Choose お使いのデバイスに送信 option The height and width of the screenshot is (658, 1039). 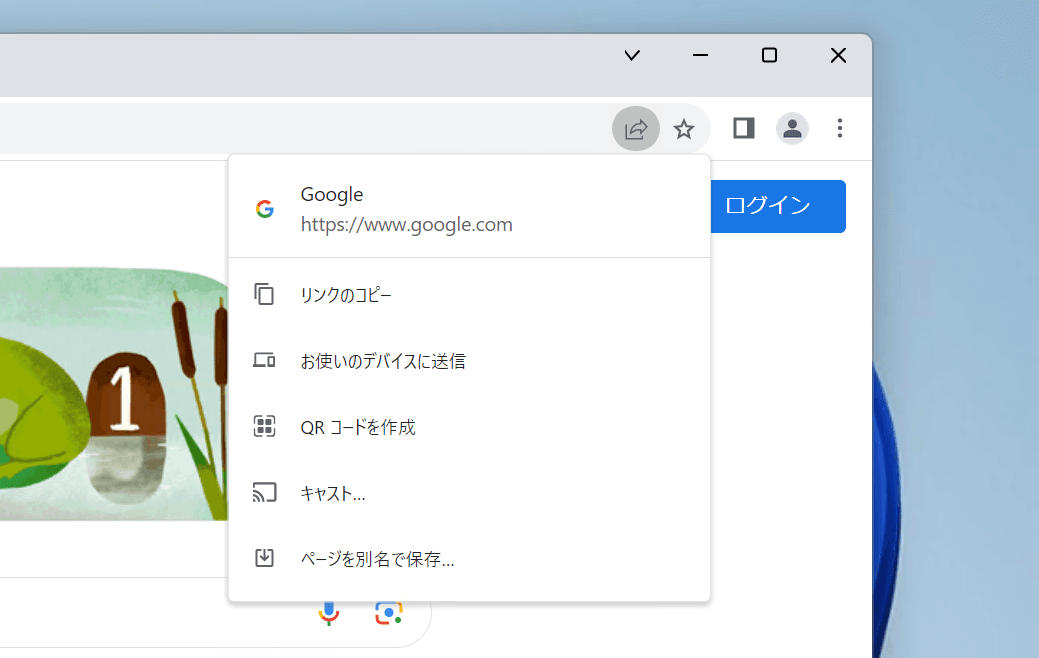tap(469, 360)
